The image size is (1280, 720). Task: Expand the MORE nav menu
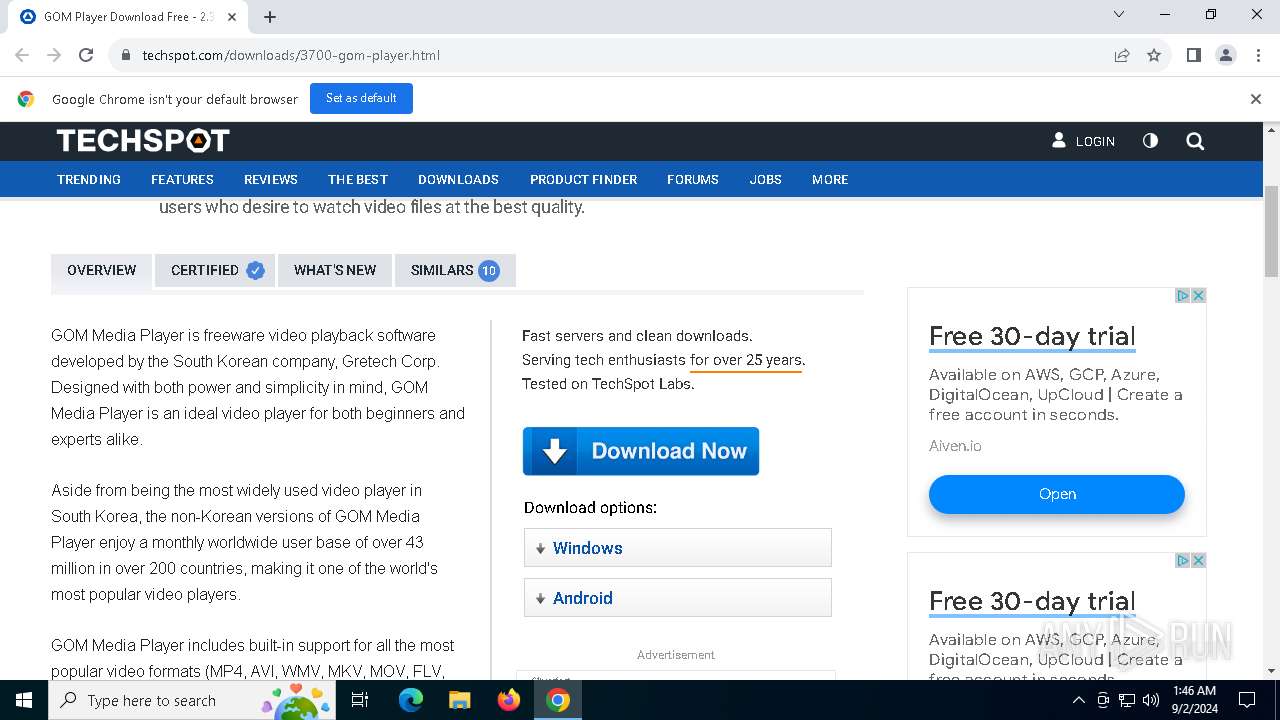[830, 179]
